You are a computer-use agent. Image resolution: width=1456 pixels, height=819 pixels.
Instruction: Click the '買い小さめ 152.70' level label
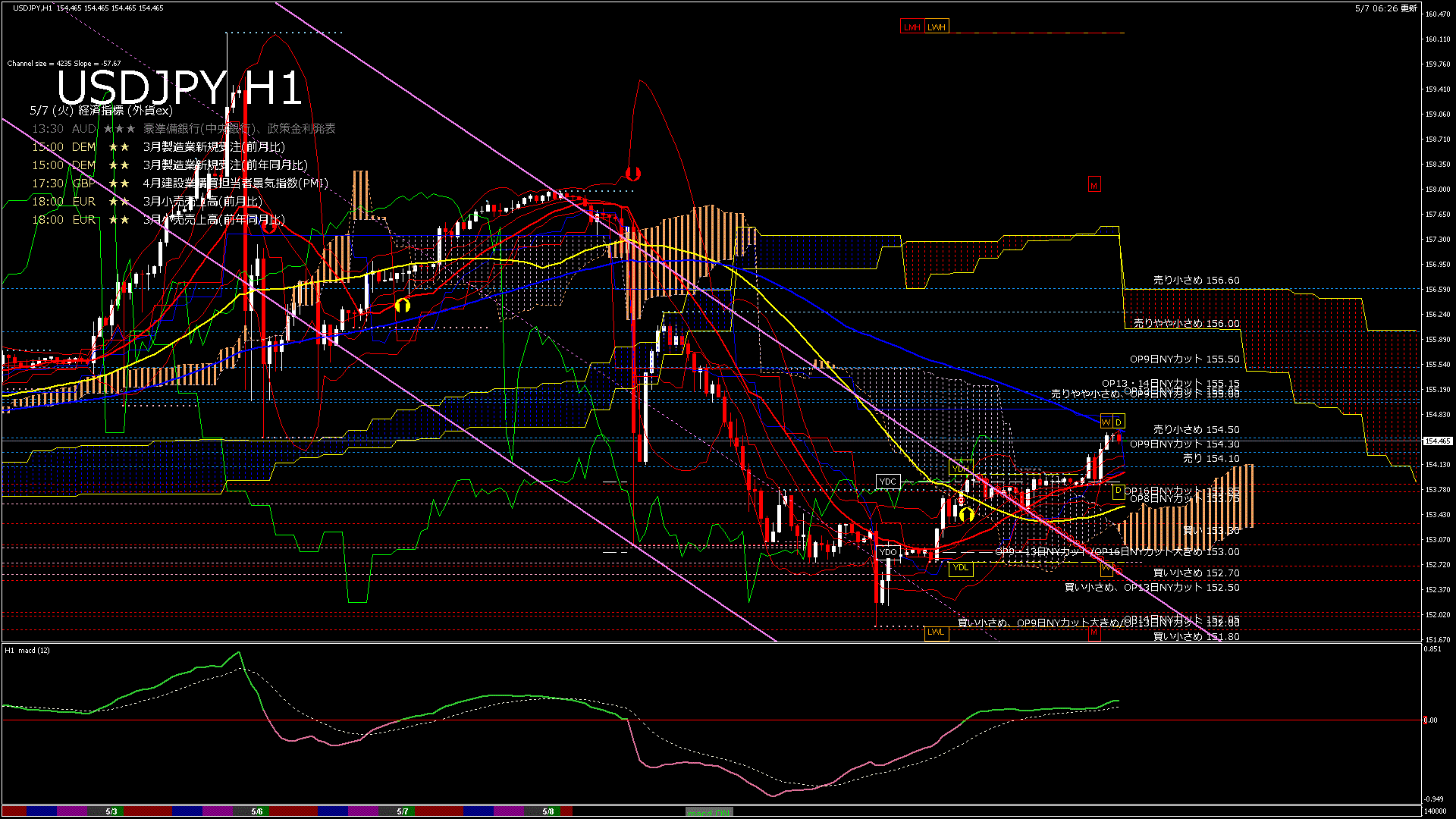click(1196, 573)
